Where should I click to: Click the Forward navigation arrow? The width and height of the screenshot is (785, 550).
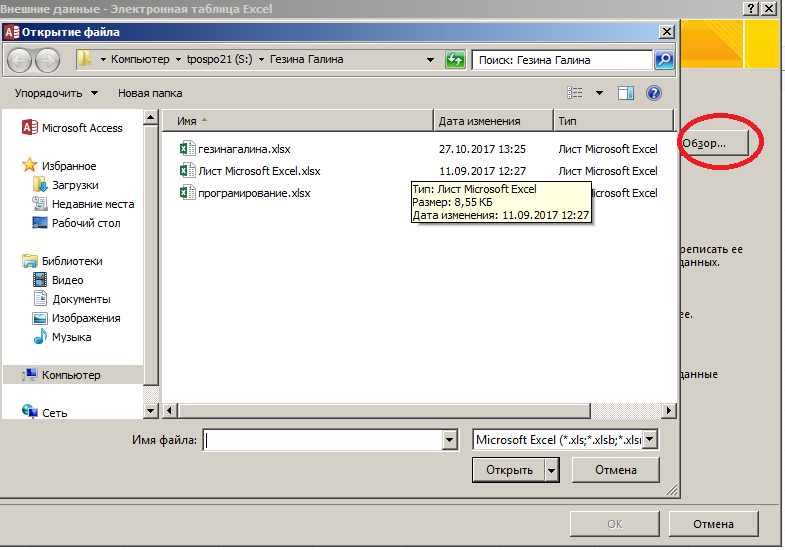[48, 60]
